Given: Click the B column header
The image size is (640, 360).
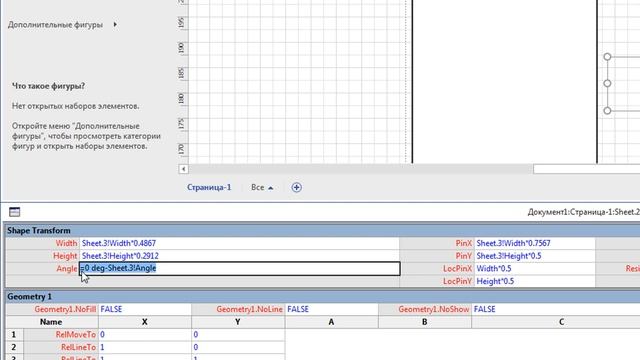Looking at the screenshot, I should point(424,322).
